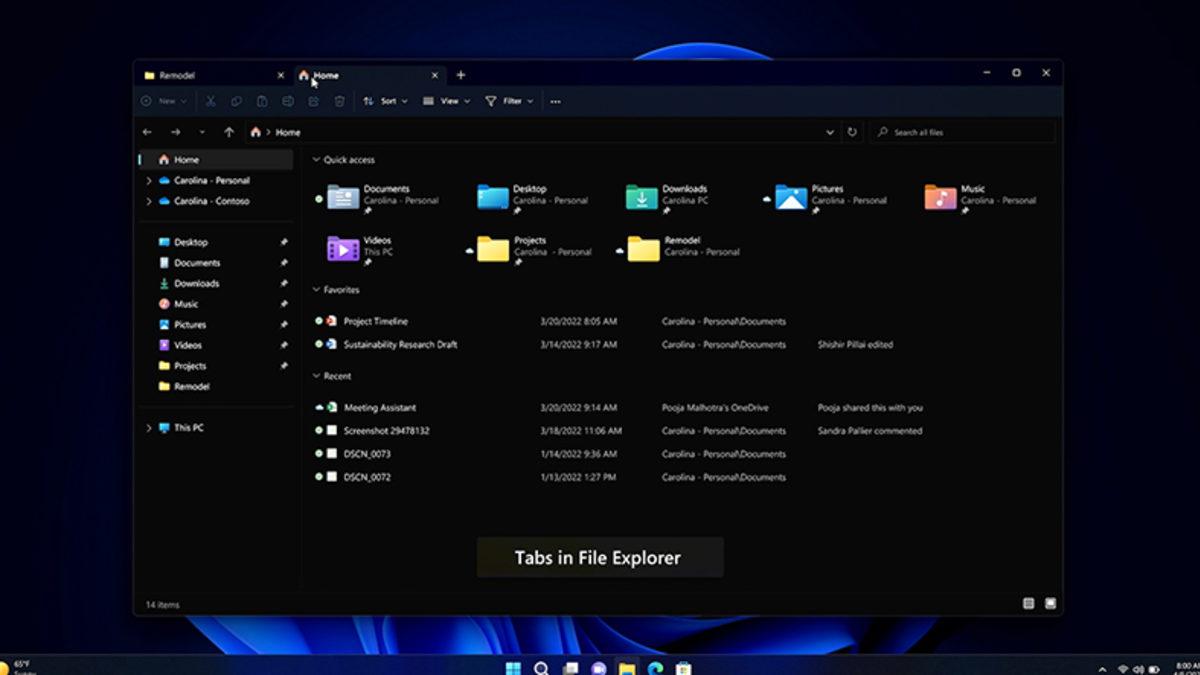This screenshot has width=1200, height=675.
Task: Open the View dropdown menu
Action: [447, 101]
